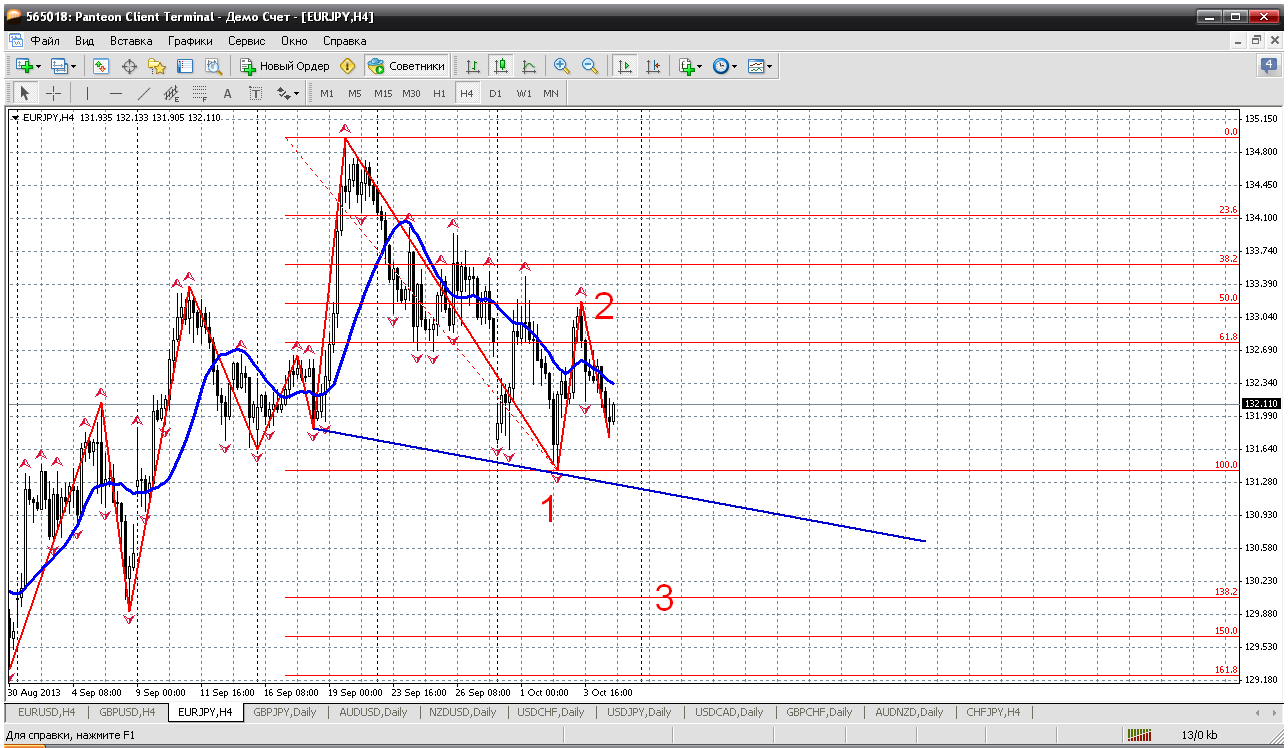Screen dimensions: 1288x748
Task: Switch timeframe to MN
Action: (551, 93)
